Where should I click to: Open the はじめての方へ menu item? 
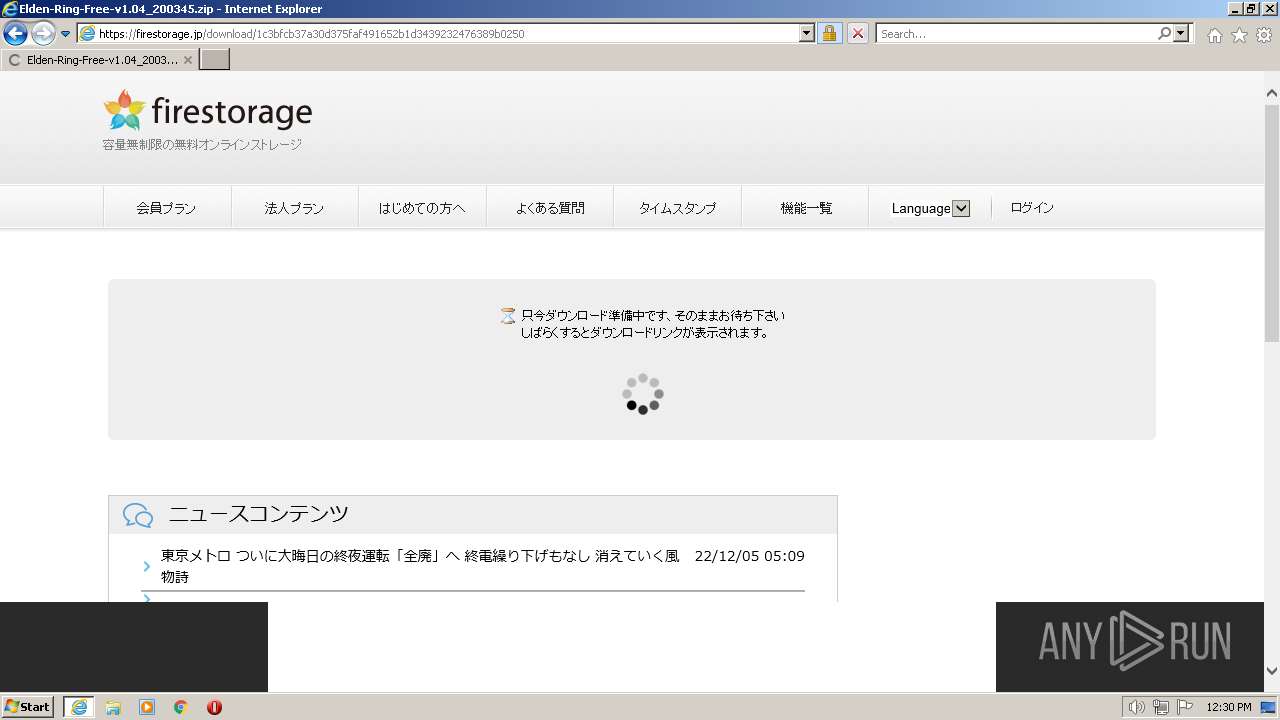pyautogui.click(x=422, y=208)
